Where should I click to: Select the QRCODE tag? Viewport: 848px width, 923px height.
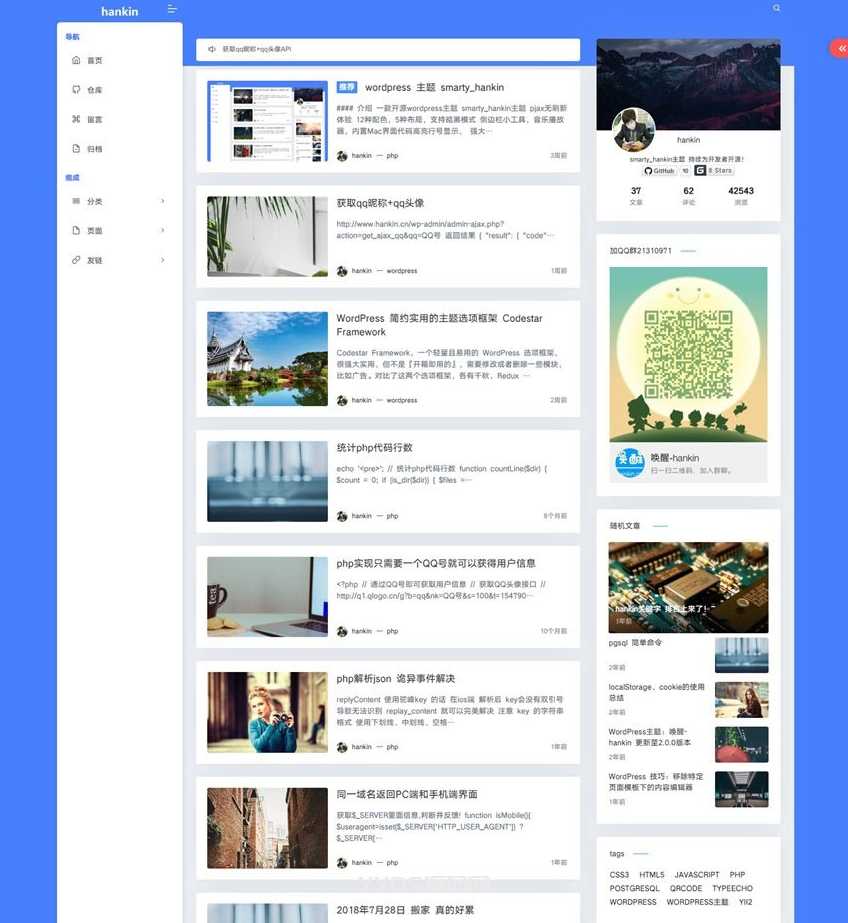tap(686, 888)
